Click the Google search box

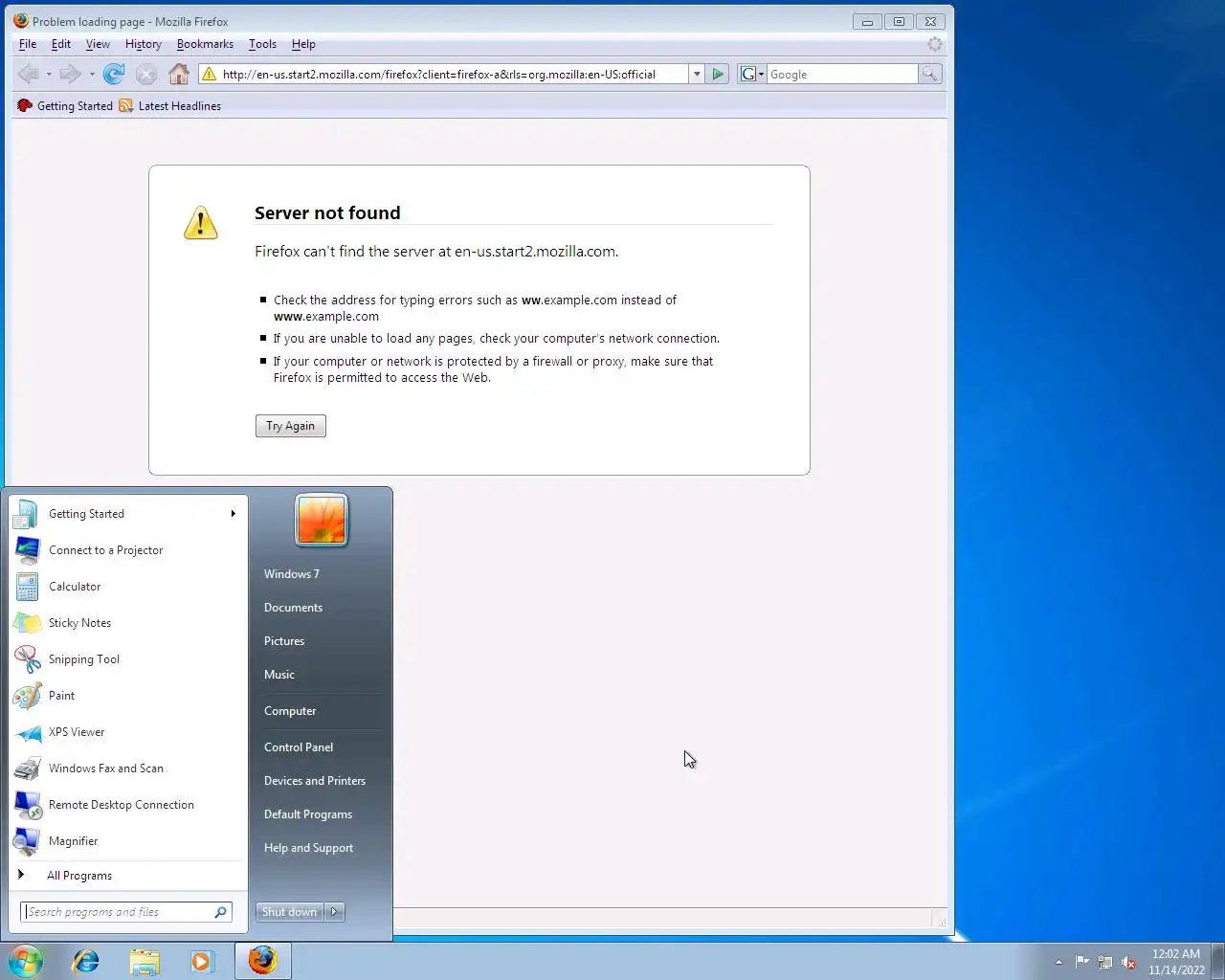(x=842, y=74)
